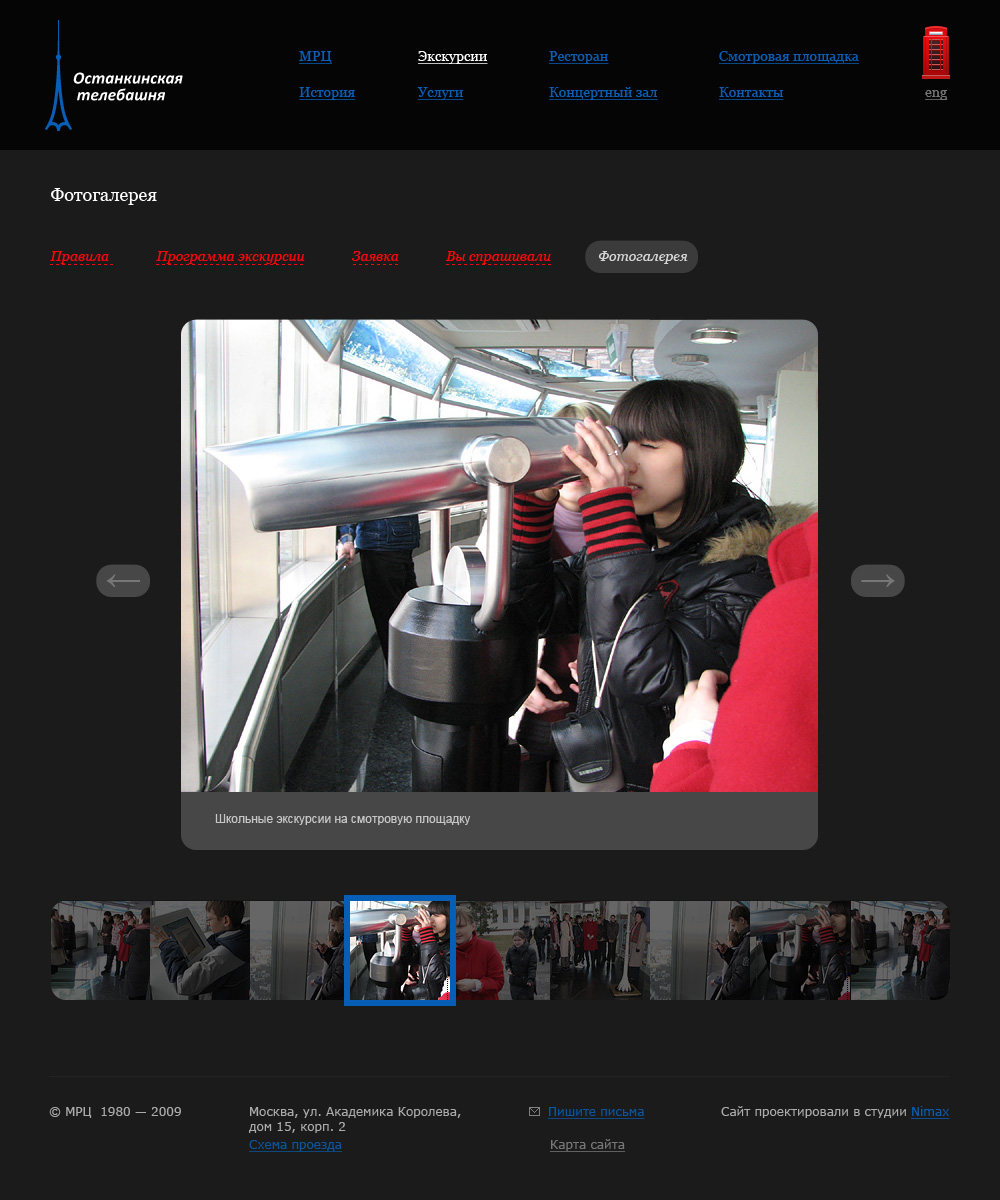Open the История section
1000x1200 pixels.
click(326, 93)
